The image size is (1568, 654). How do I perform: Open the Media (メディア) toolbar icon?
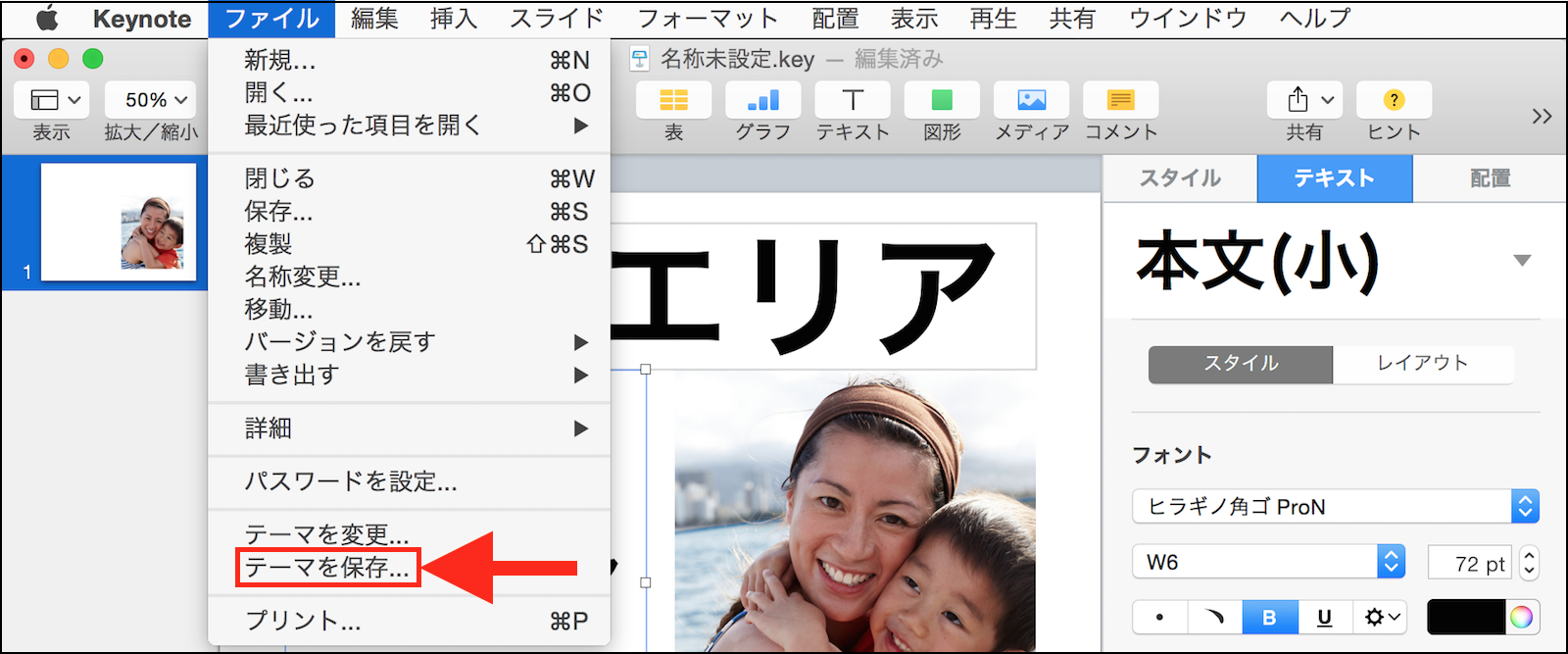(x=1031, y=100)
